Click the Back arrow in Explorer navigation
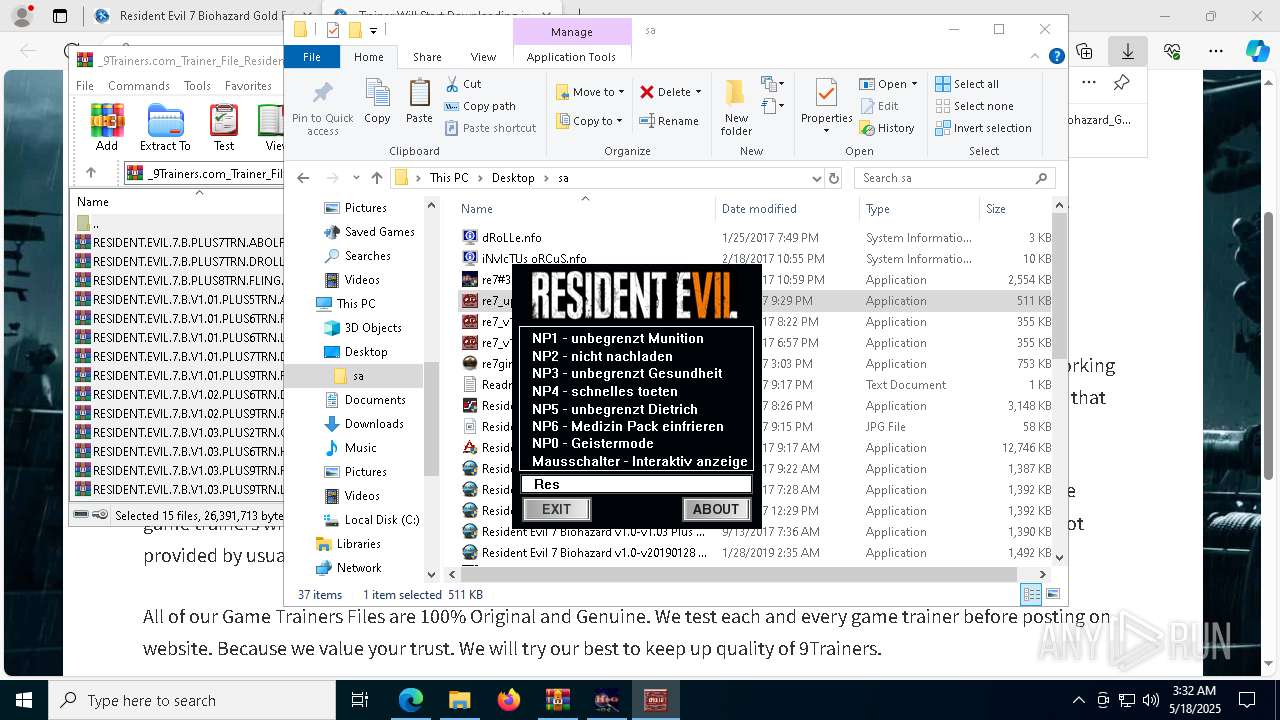This screenshot has width=1280, height=720. [x=303, y=178]
